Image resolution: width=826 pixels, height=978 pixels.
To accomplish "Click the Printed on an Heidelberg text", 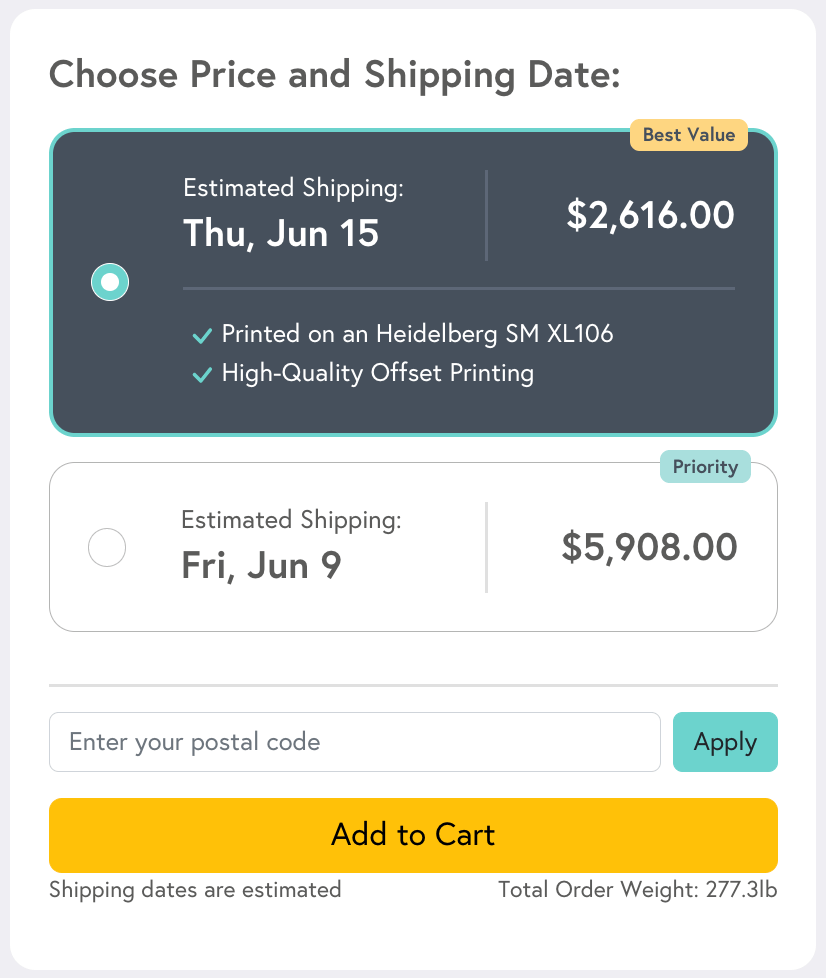I will click(417, 333).
